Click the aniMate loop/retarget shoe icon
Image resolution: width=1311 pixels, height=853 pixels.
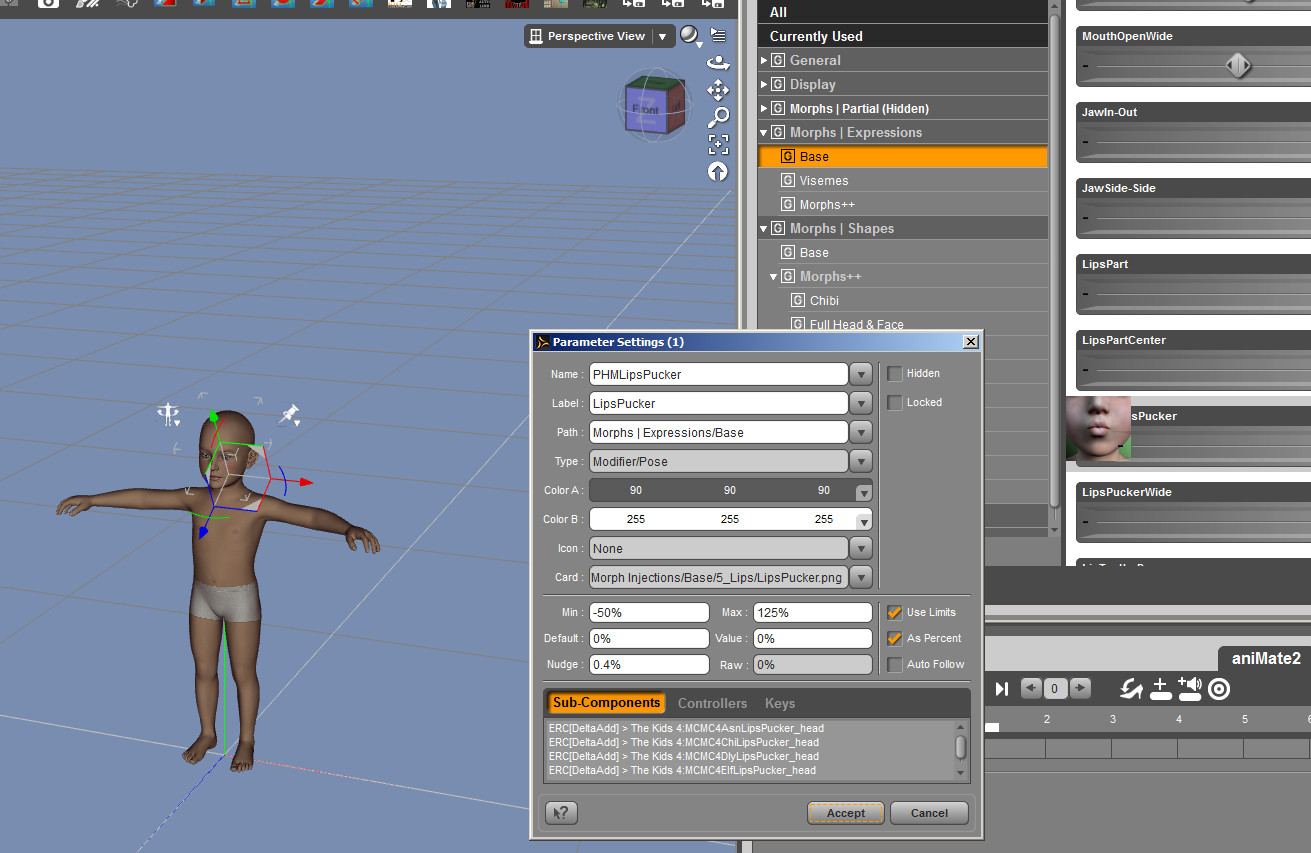click(x=1131, y=688)
